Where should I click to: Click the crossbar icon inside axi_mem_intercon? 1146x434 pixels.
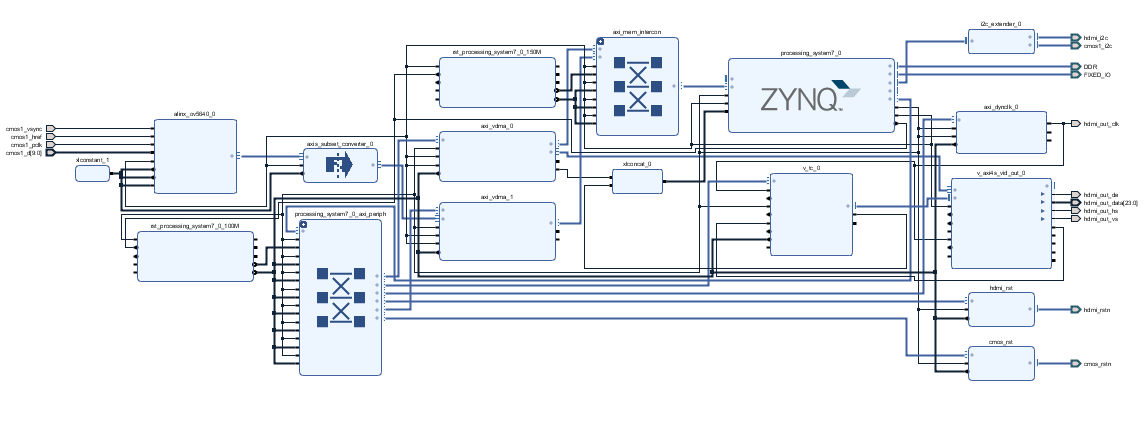coord(637,86)
